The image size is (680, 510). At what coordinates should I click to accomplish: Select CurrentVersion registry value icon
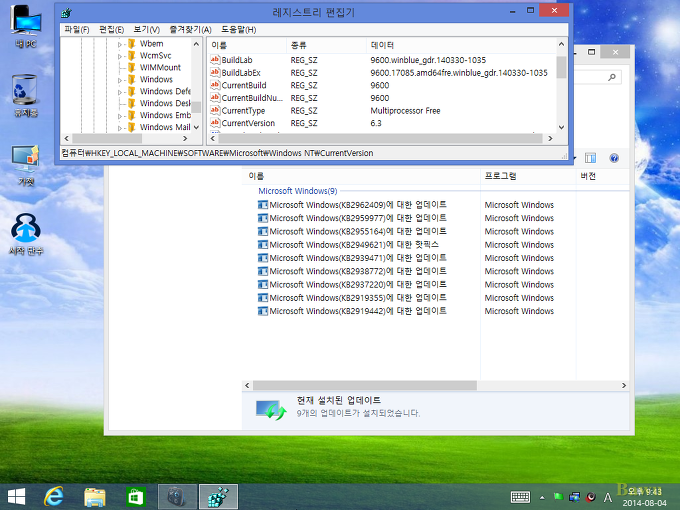(215, 122)
